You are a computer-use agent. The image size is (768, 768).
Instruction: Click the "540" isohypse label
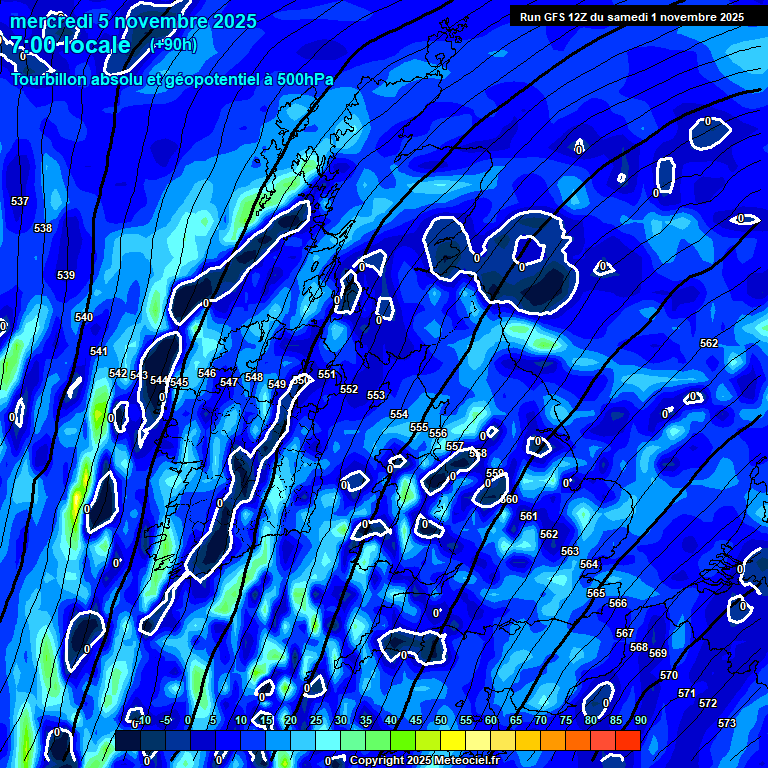[x=84, y=317]
